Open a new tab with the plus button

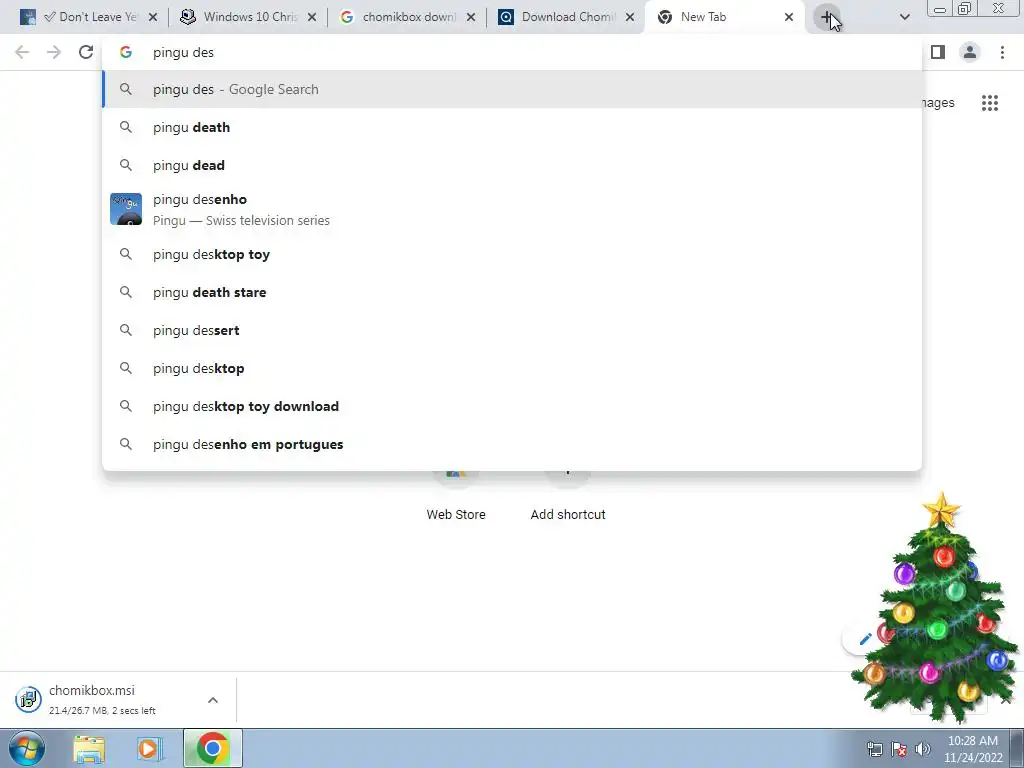click(827, 18)
